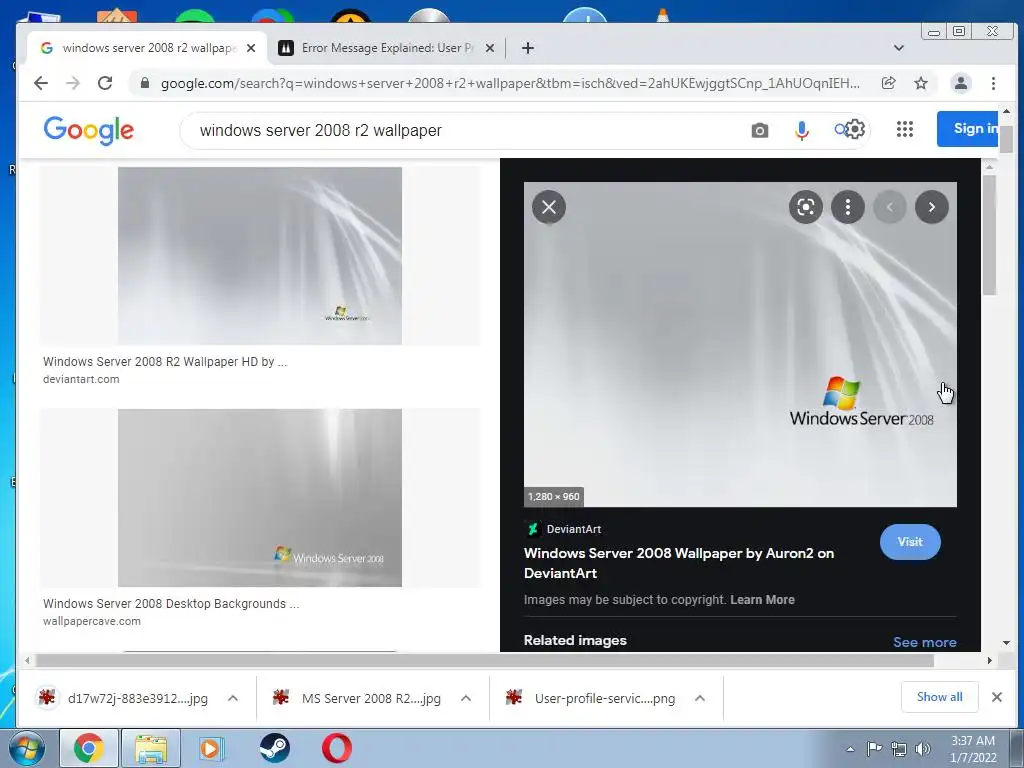Go to the Google logo homepage
This screenshot has width=1024, height=768.
click(89, 130)
